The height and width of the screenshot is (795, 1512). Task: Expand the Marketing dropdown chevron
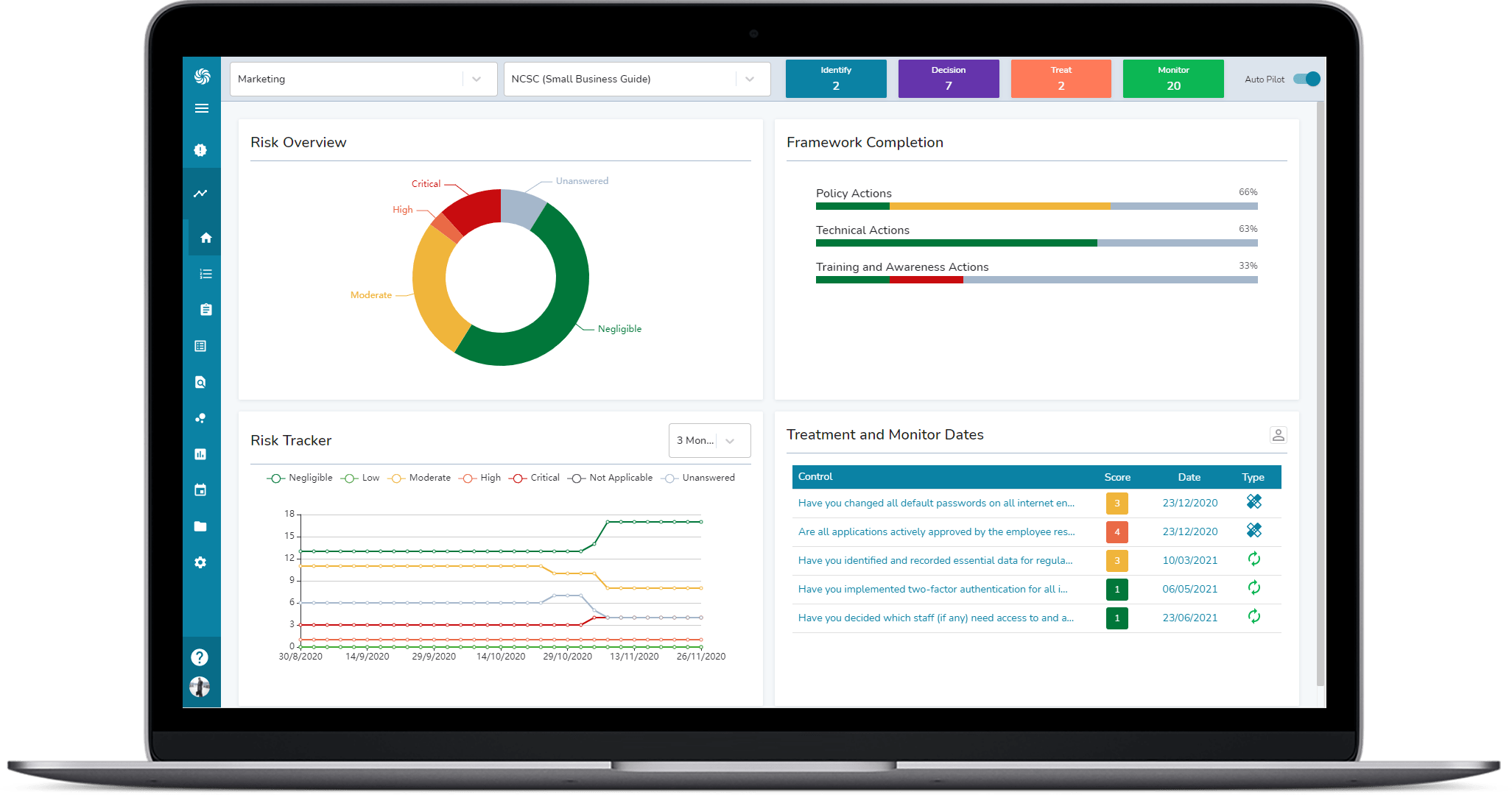[x=477, y=79]
